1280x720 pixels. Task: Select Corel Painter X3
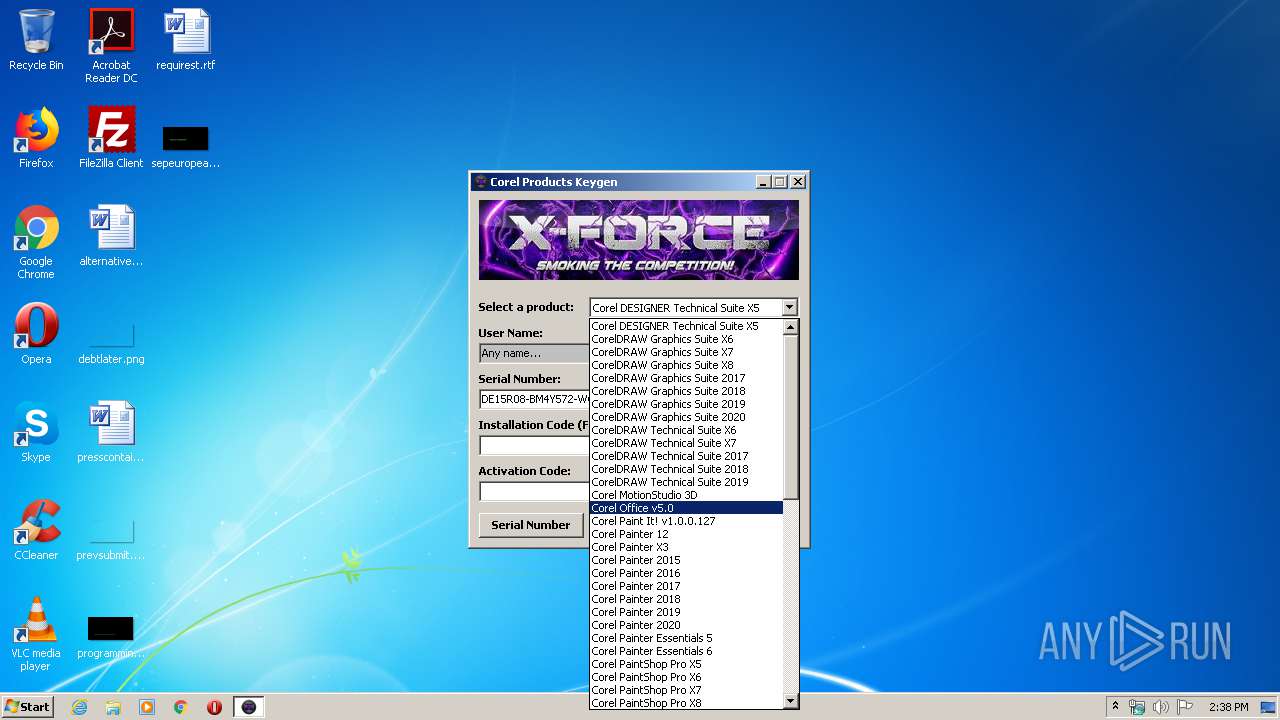[686, 547]
